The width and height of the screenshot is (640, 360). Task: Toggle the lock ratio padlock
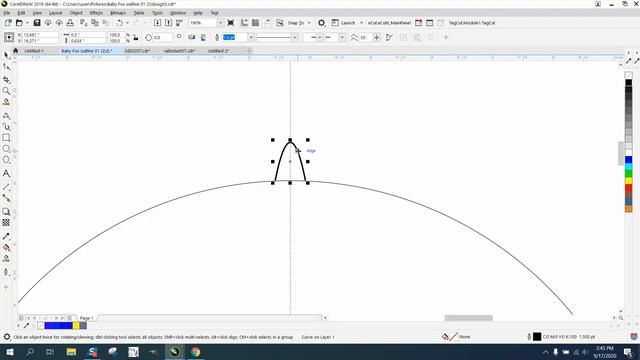pos(136,38)
